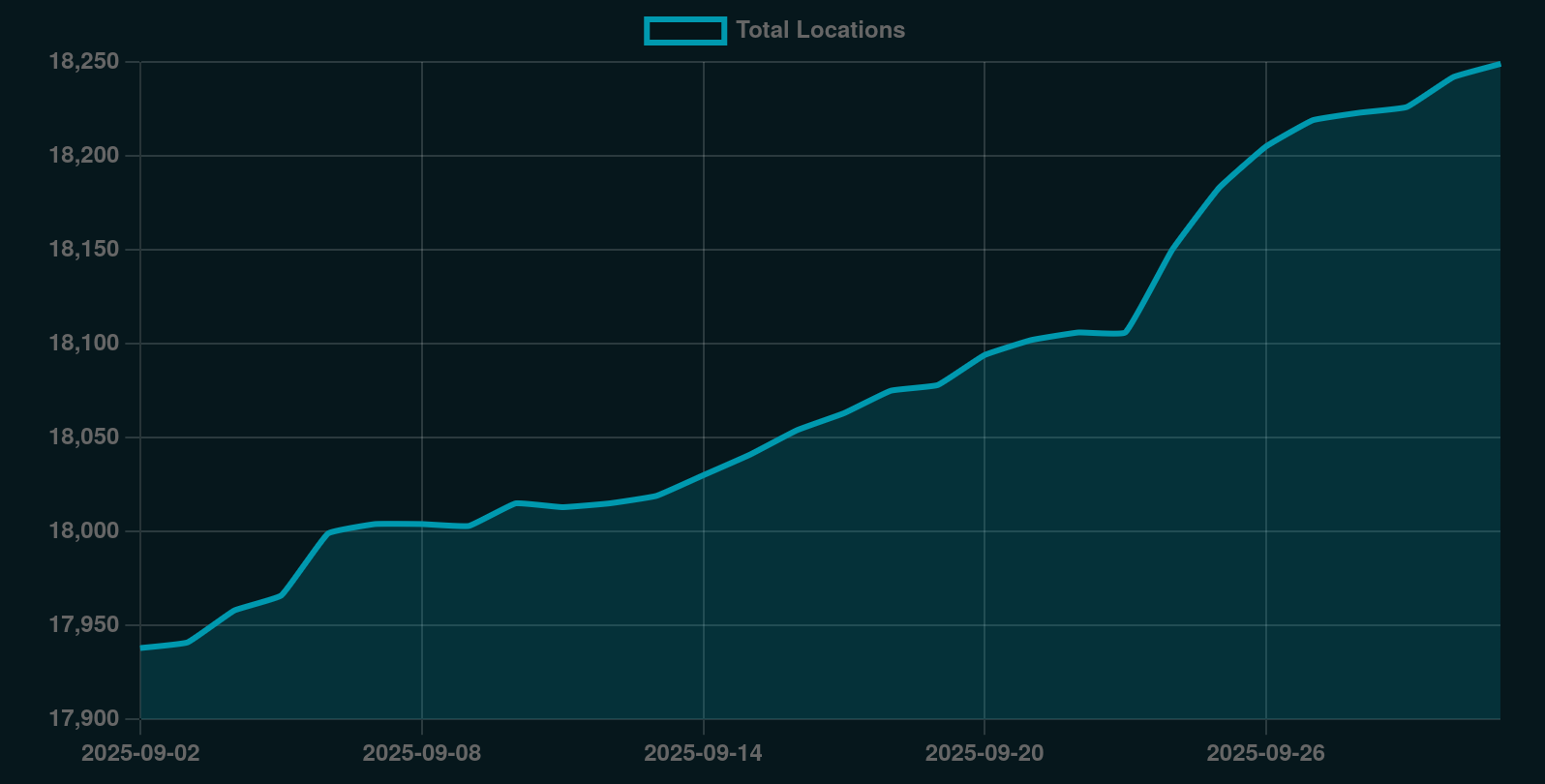The image size is (1545, 784).
Task: Click the 18,150 y-axis label
Action: pyautogui.click(x=84, y=250)
